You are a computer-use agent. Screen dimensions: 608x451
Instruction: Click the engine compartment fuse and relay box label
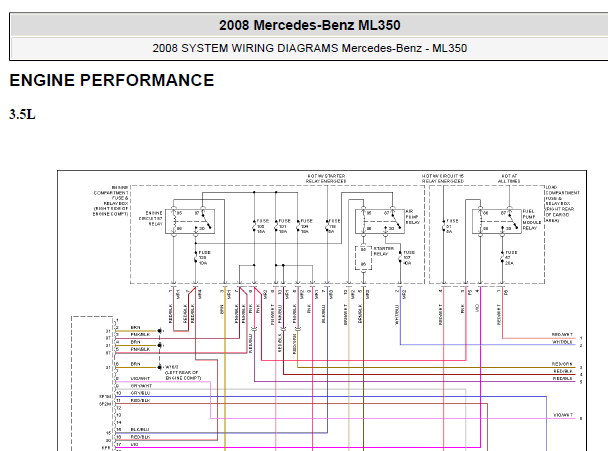[111, 201]
